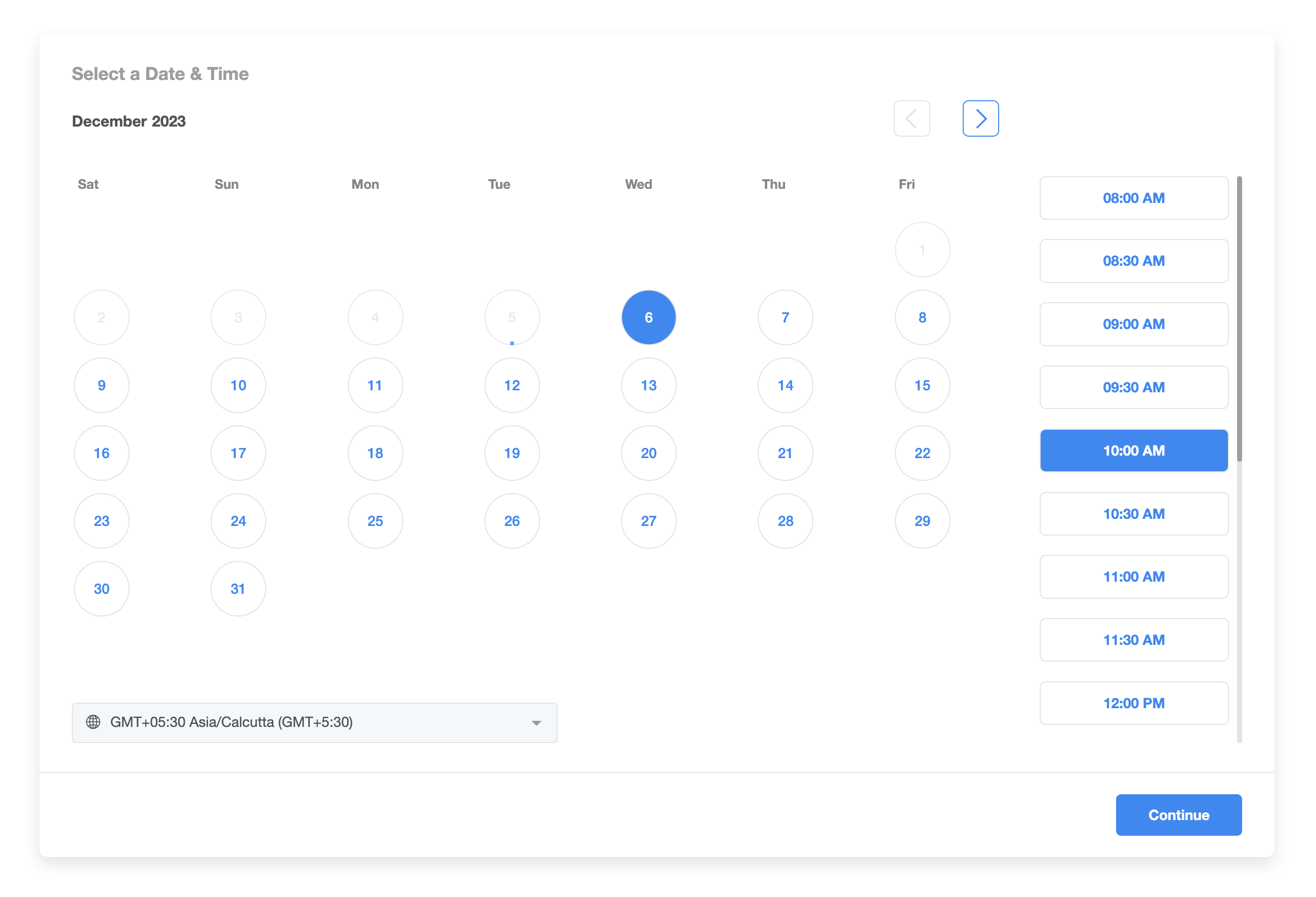Image resolution: width=1316 pixels, height=897 pixels.
Task: Select December 13 on the calendar
Action: (x=648, y=385)
